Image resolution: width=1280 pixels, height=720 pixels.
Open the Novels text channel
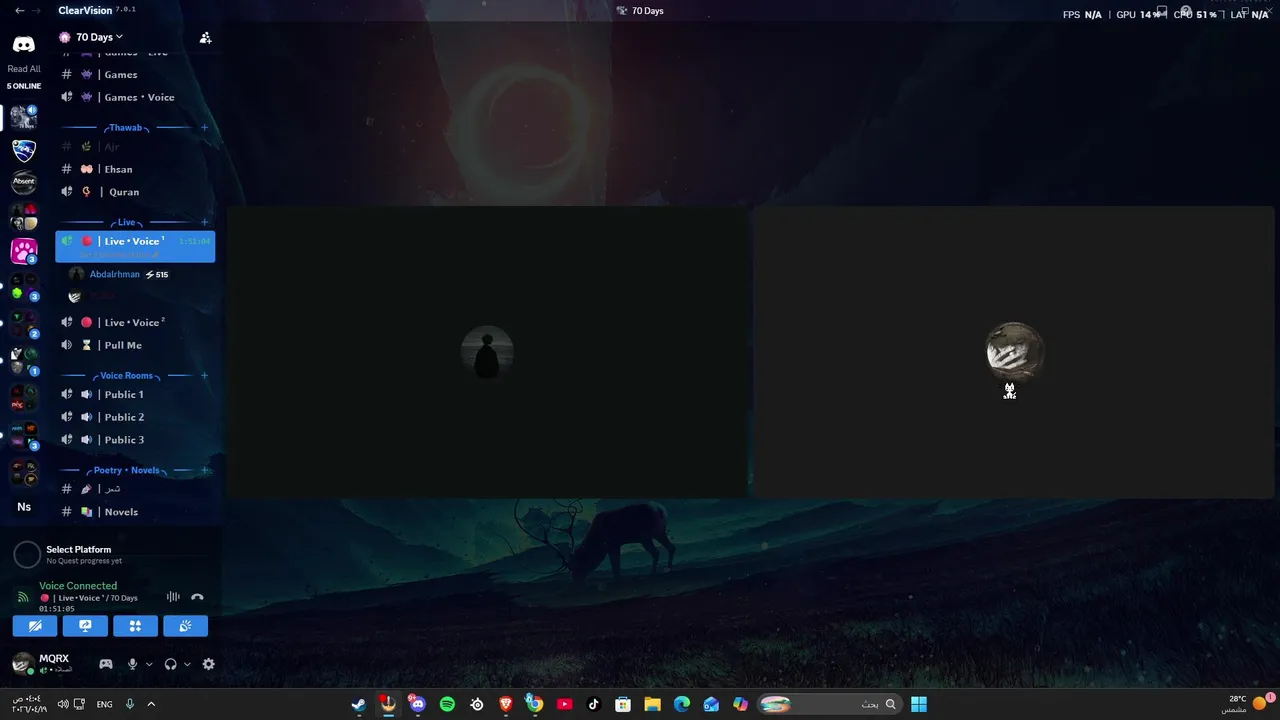(121, 512)
